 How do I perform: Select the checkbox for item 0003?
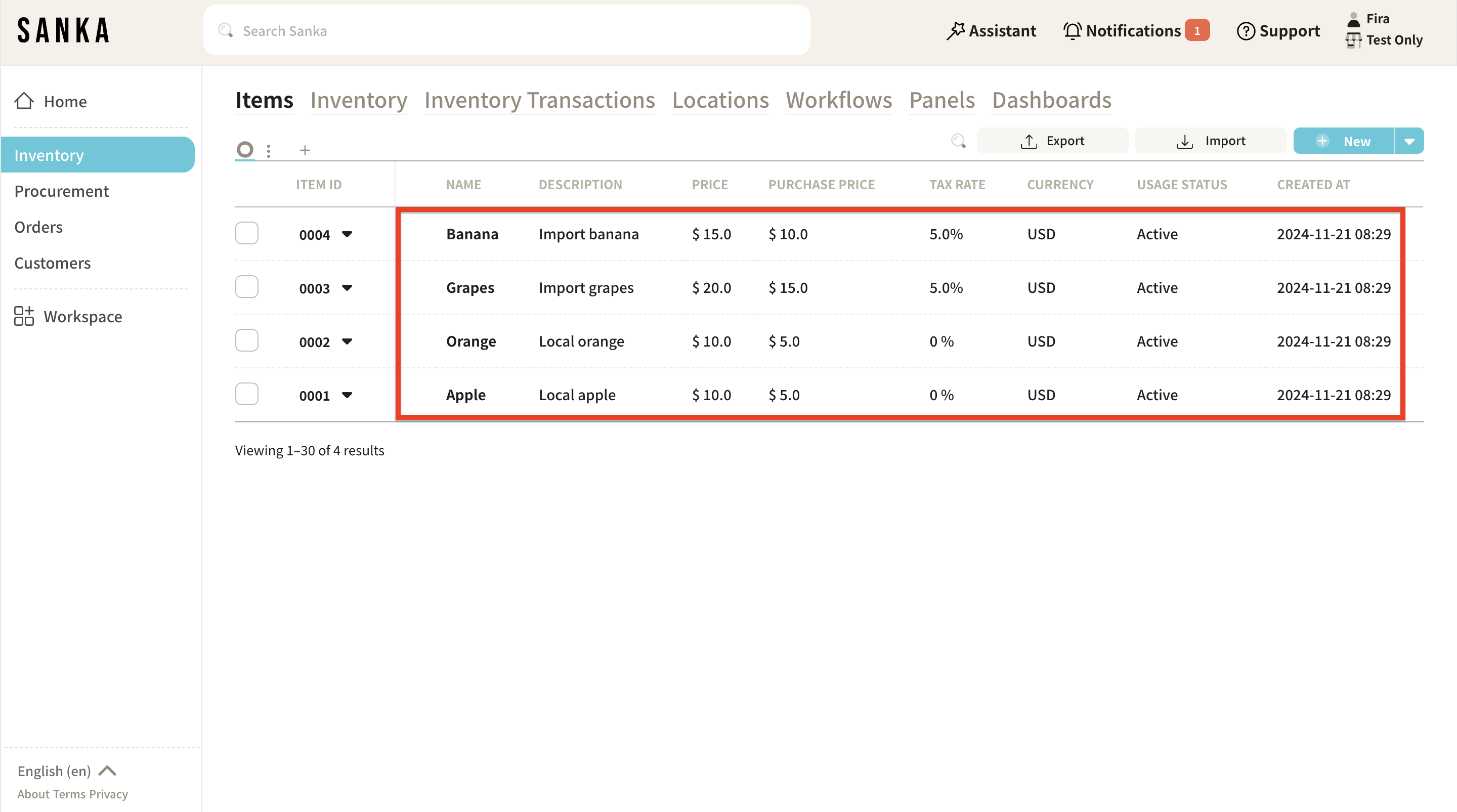pyautogui.click(x=246, y=287)
